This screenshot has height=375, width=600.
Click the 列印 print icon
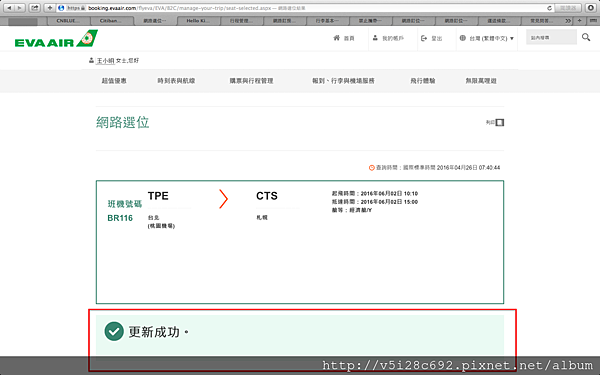(x=499, y=122)
